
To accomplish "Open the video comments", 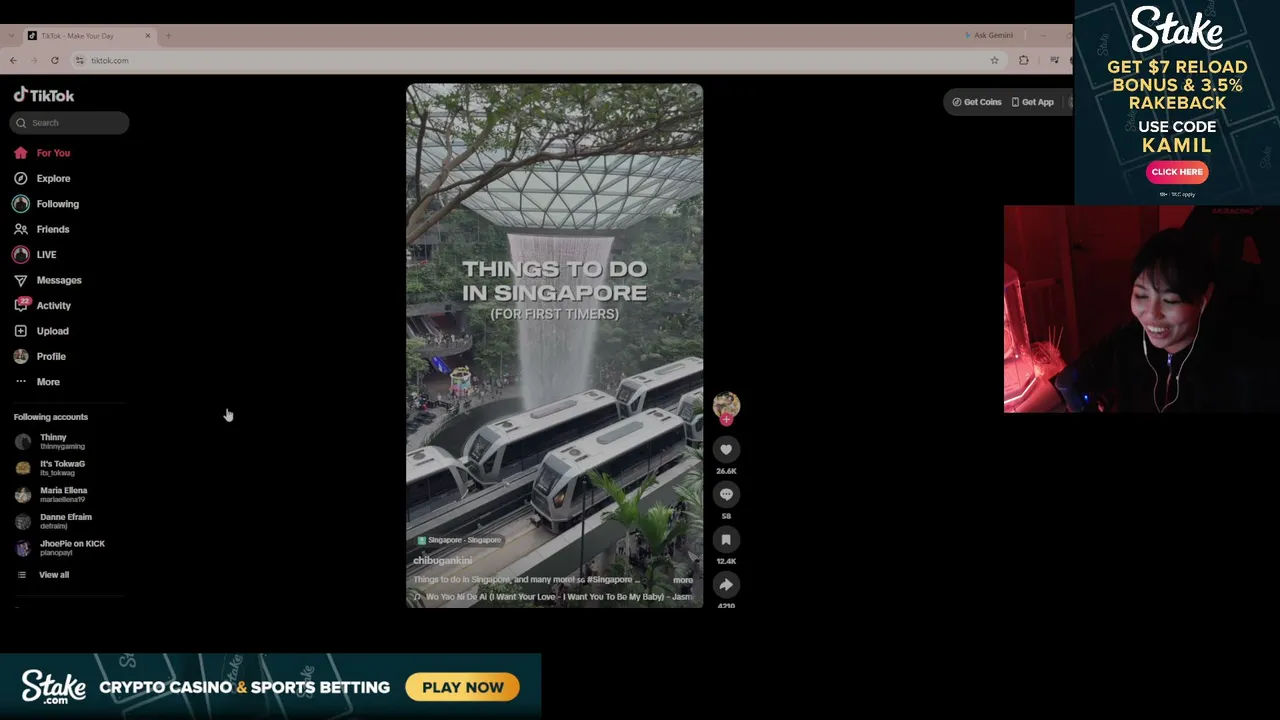I will 726,495.
